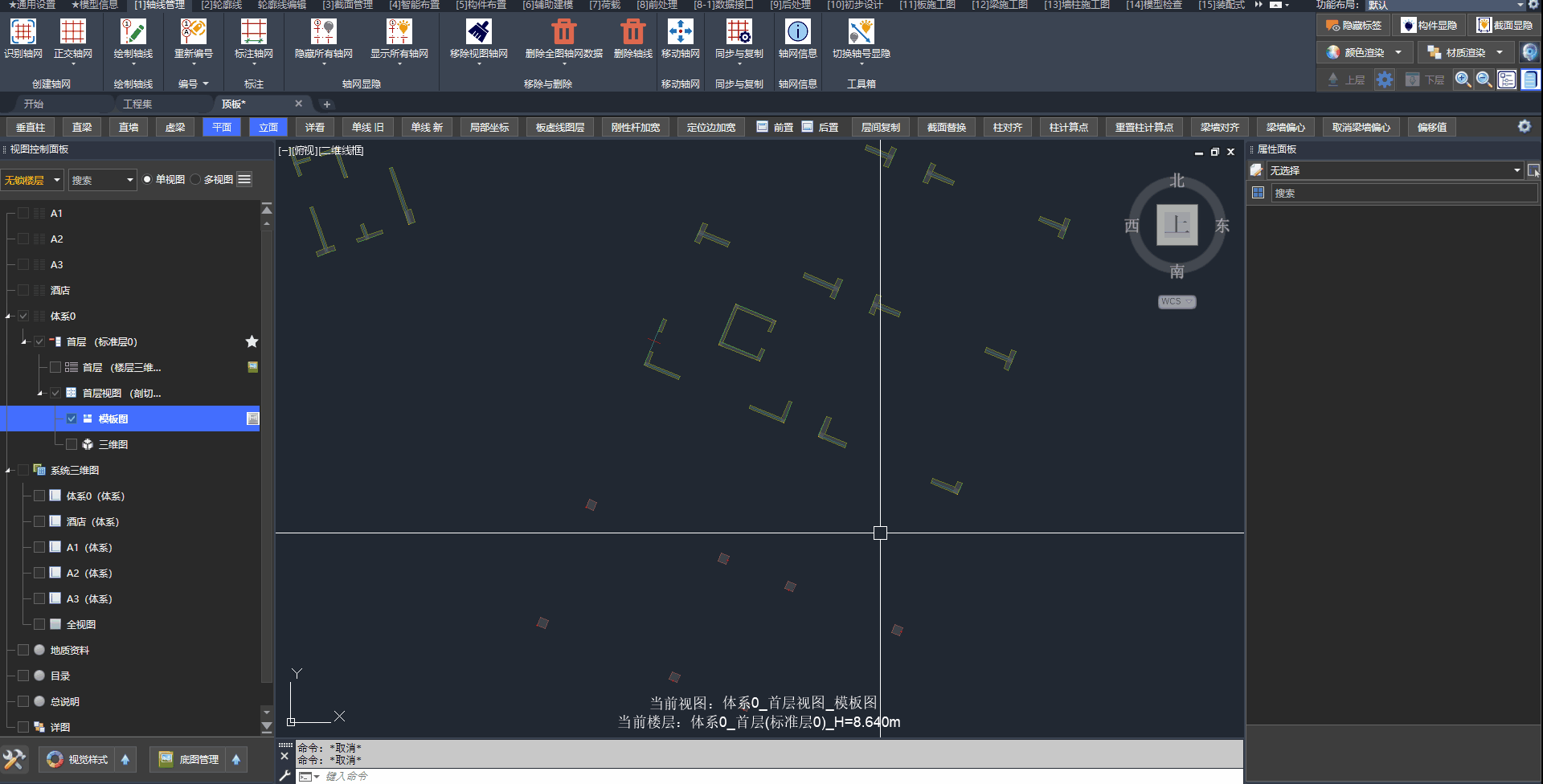Screen dimensions: 1543x784
Task: Select the 绘制轴线 tool icon
Action: [x=133, y=32]
